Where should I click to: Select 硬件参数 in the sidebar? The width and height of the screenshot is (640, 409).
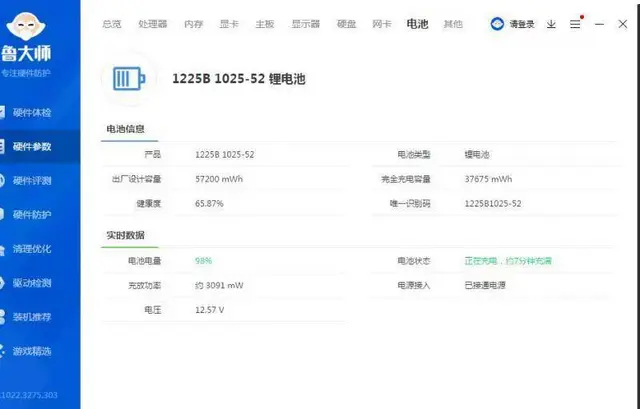[x=32, y=147]
